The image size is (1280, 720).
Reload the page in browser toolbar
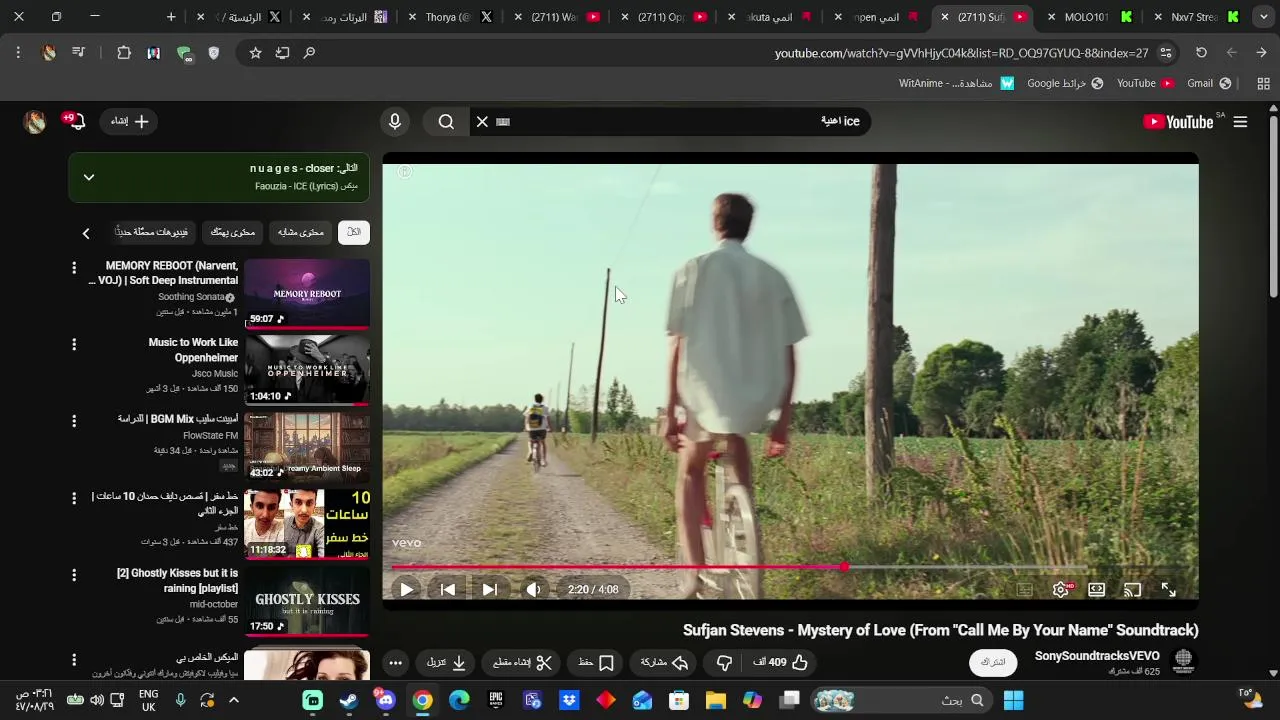(x=1201, y=53)
